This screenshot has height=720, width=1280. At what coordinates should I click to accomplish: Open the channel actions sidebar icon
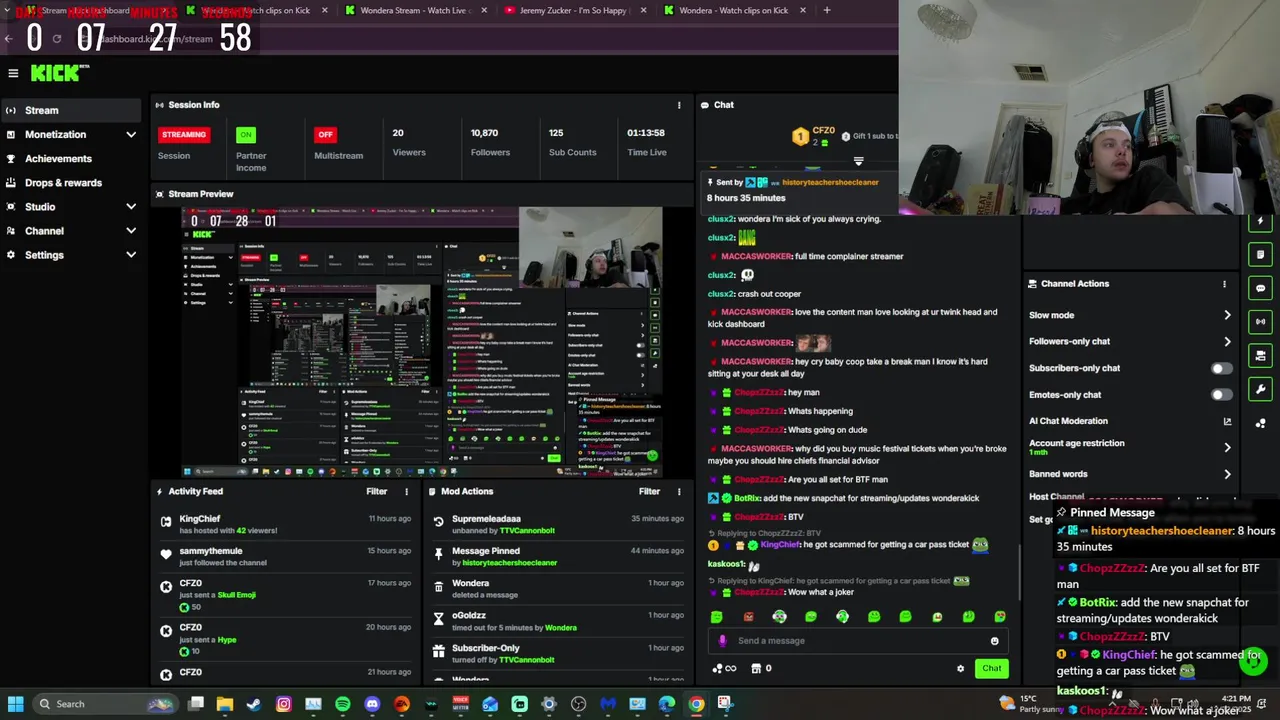coord(1260,356)
